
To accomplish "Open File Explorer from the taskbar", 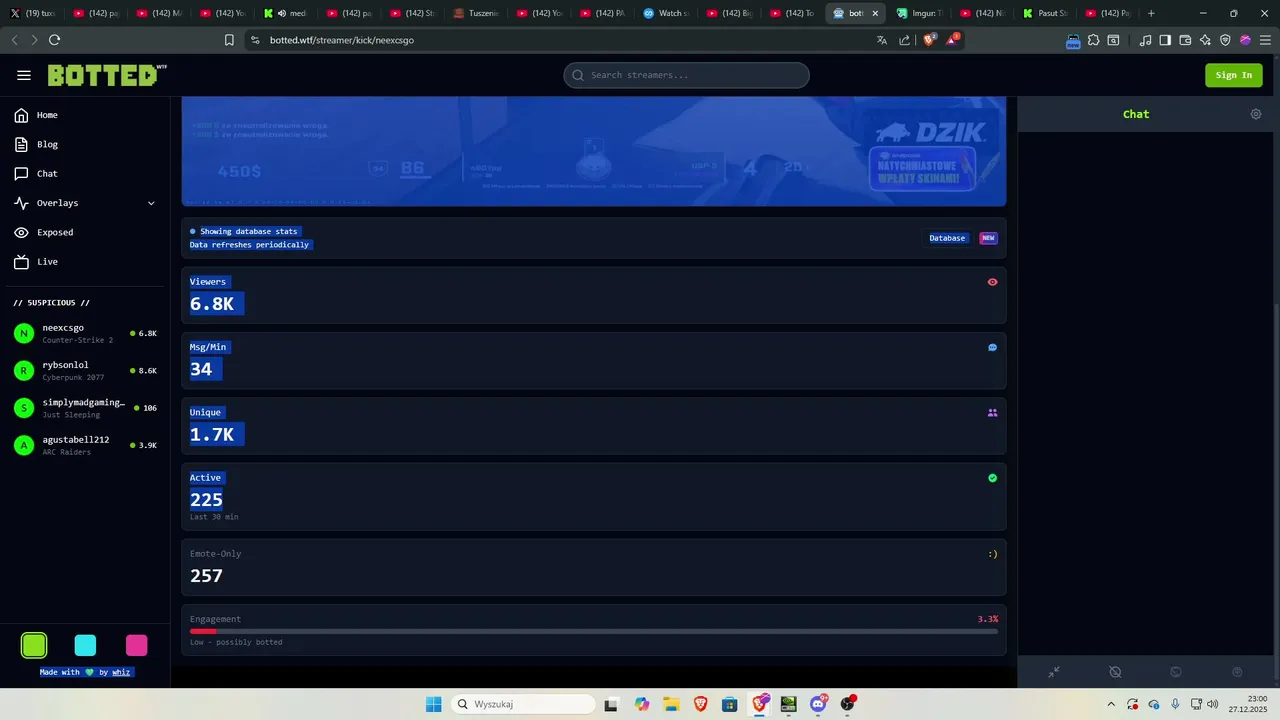I will (x=671, y=704).
